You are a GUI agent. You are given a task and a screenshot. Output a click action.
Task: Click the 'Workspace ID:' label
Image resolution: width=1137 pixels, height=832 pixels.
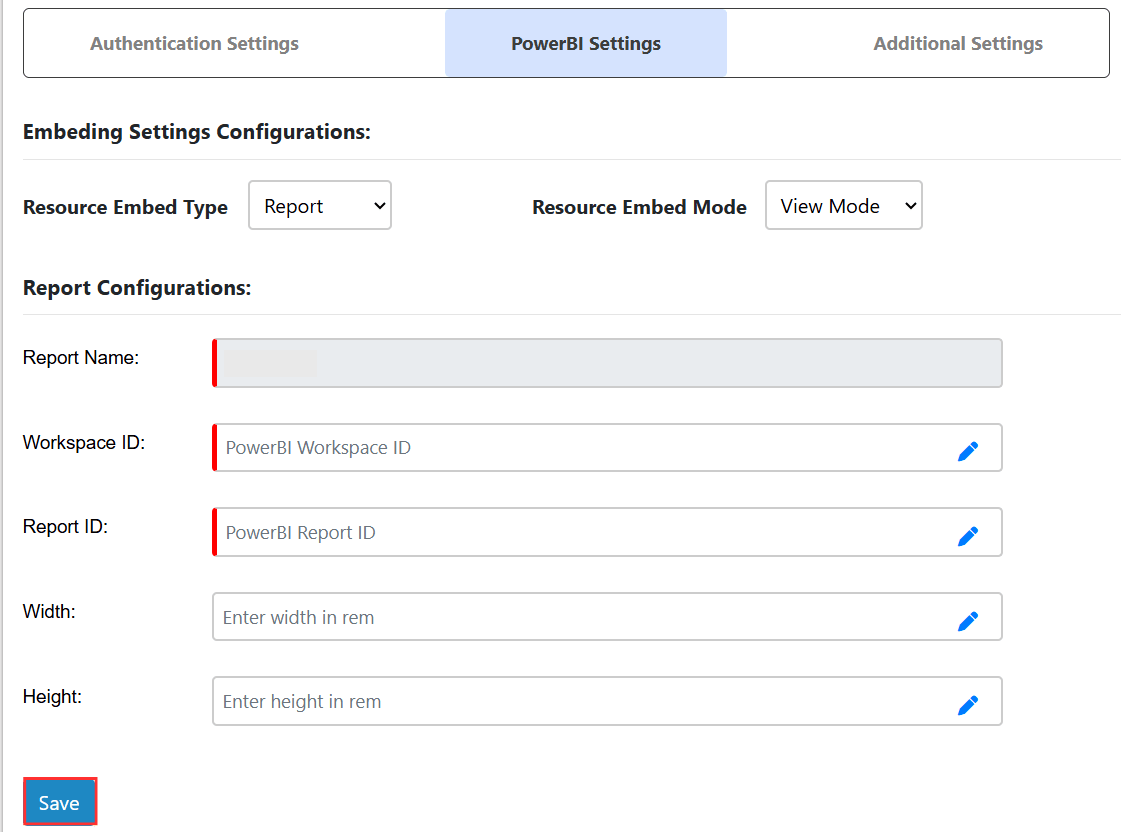click(84, 442)
